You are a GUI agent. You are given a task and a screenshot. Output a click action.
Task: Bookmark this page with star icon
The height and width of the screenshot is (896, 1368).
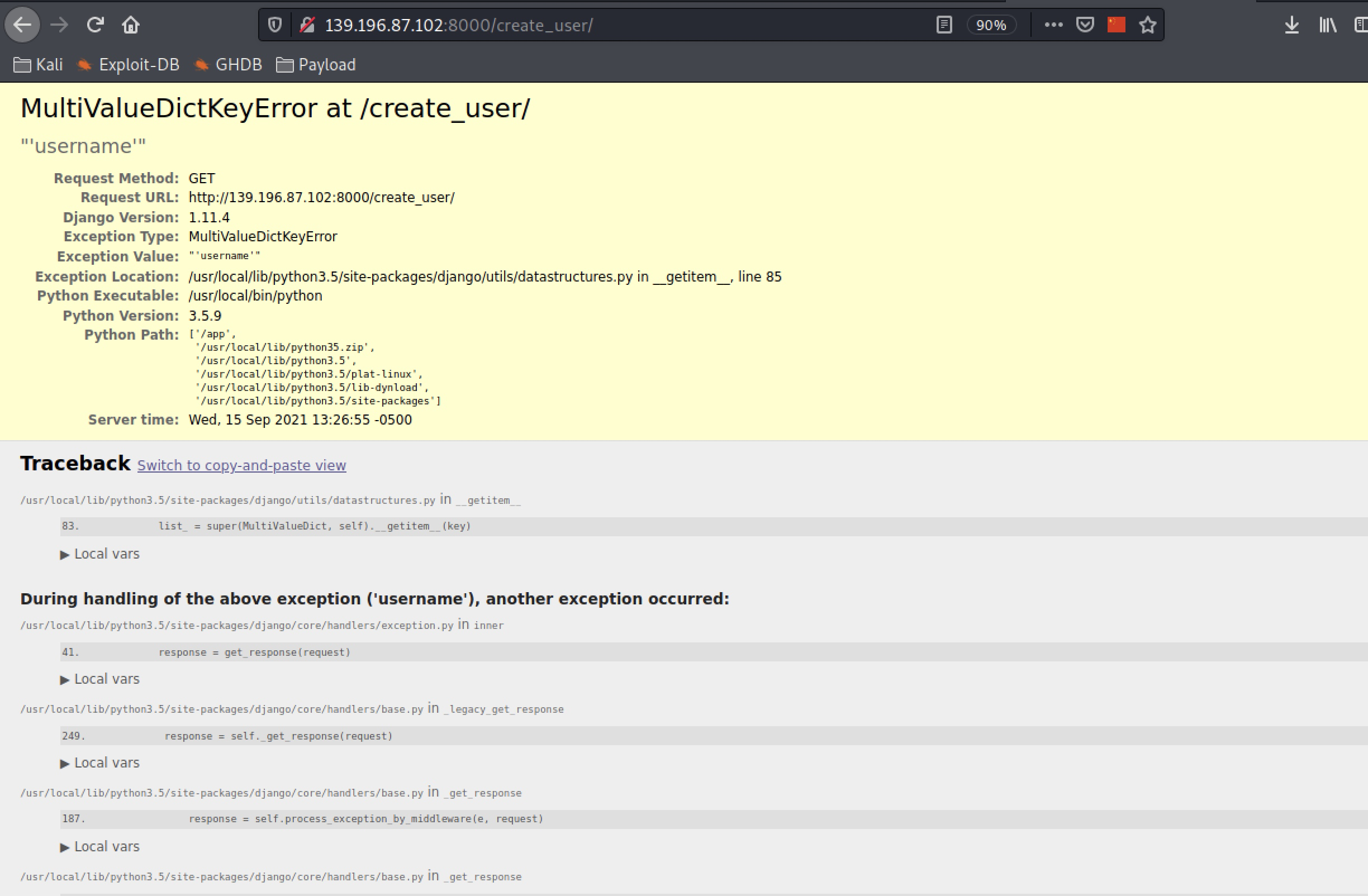pos(1147,25)
